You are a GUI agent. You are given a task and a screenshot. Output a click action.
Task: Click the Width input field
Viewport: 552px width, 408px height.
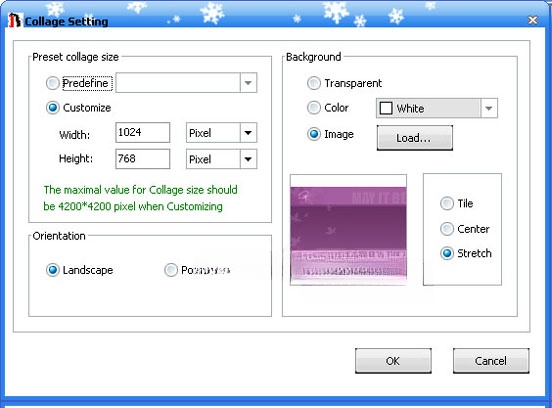pos(143,132)
